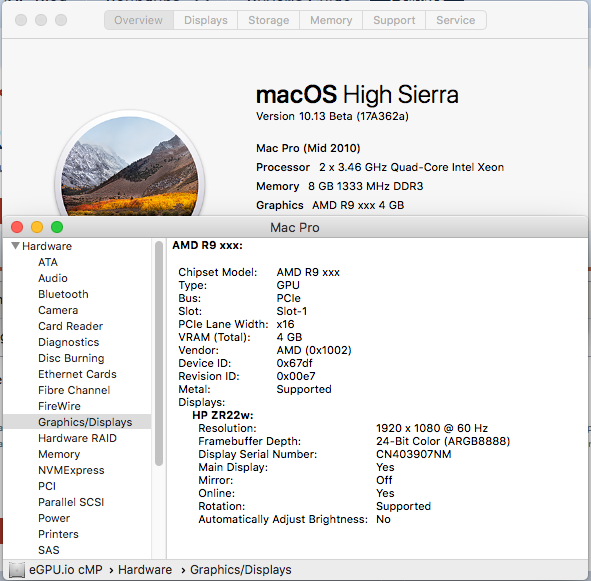Select Diagnostics in the sidebar

[x=69, y=342]
